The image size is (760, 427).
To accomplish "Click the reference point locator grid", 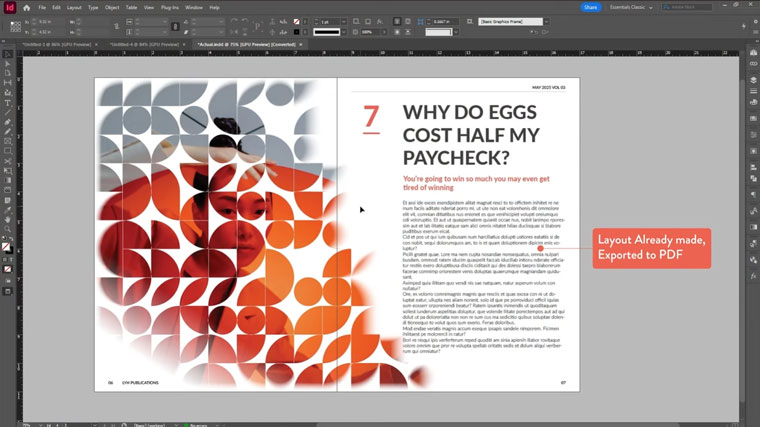I will (x=16, y=27).
